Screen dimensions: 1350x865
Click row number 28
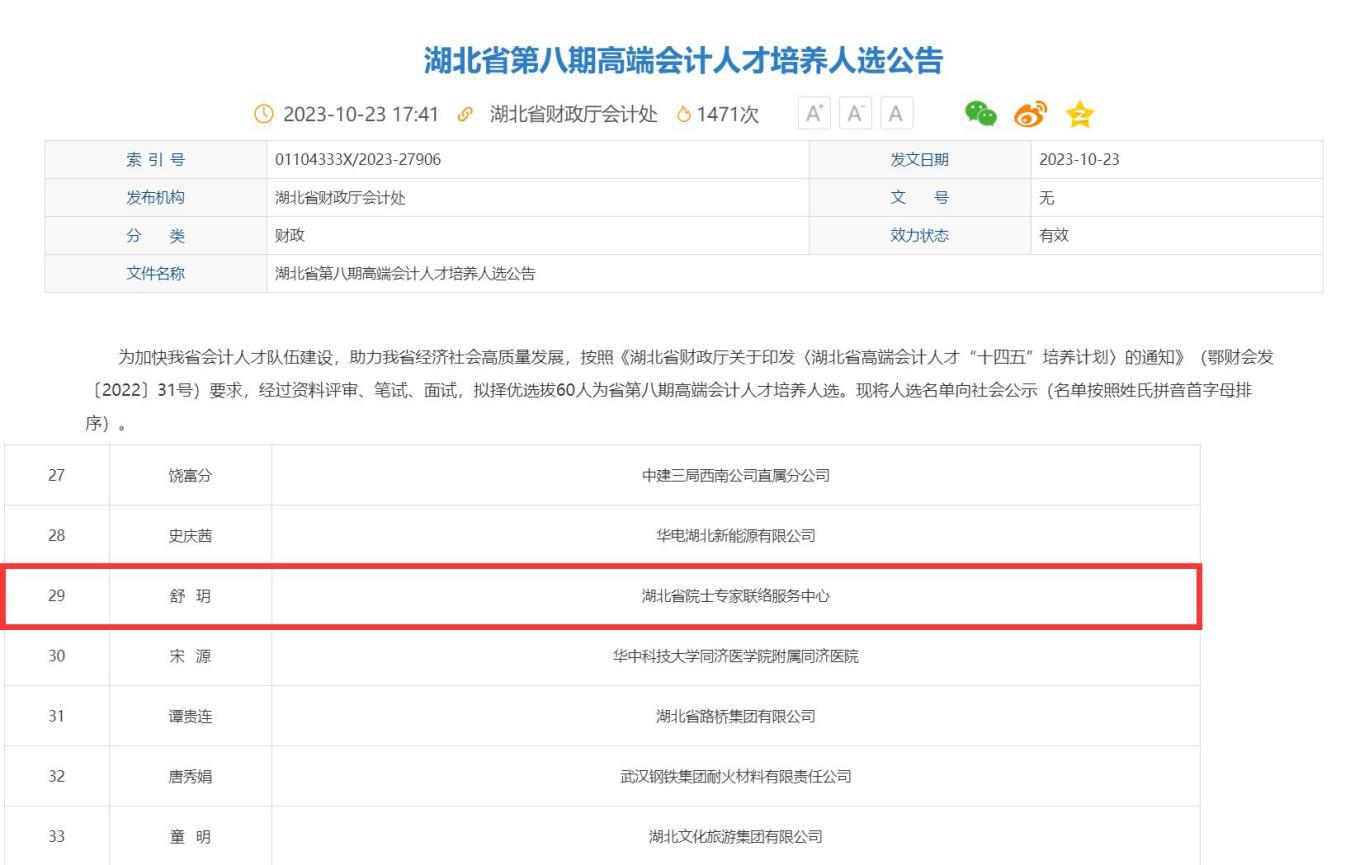point(56,536)
